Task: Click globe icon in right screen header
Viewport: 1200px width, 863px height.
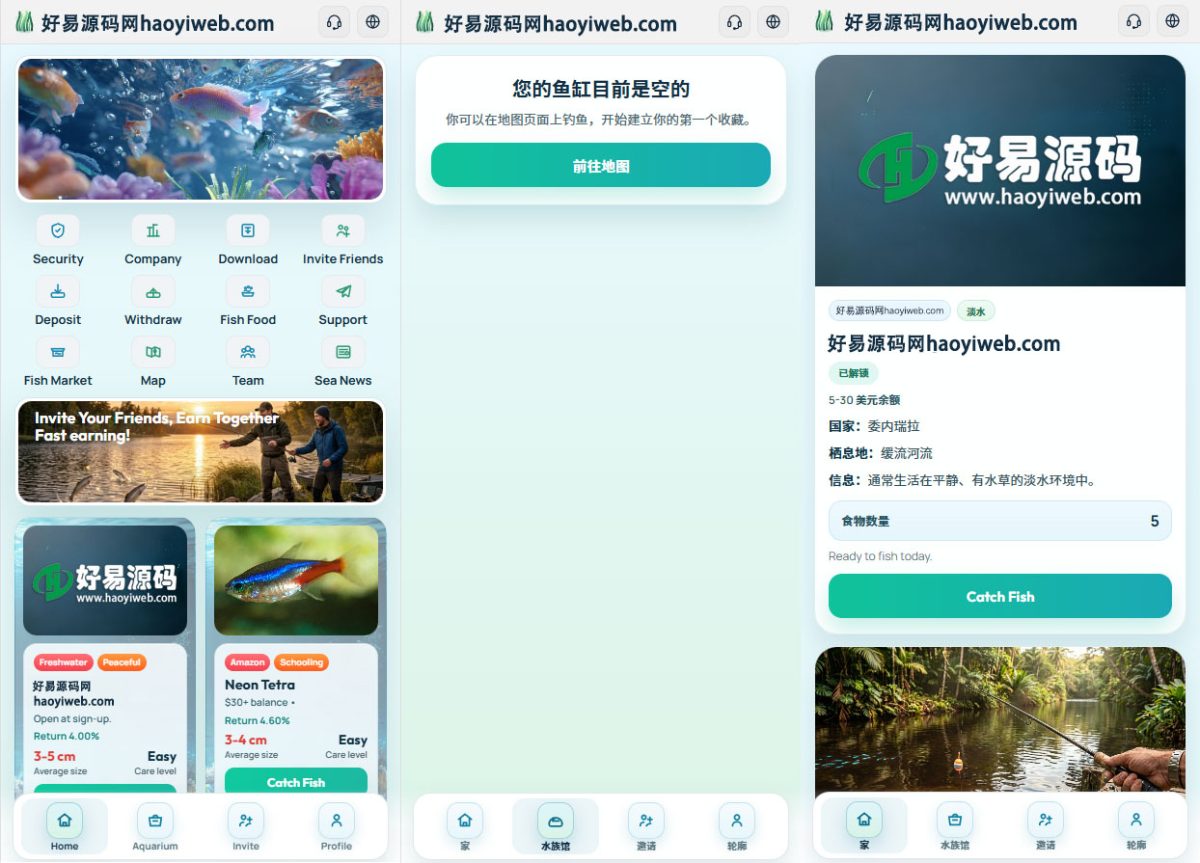Action: (1173, 20)
